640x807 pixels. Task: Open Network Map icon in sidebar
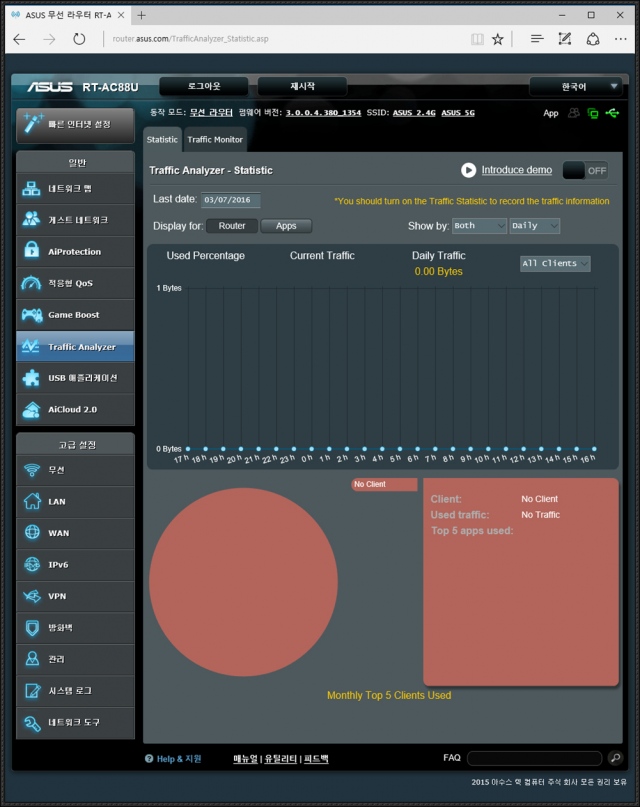coord(31,188)
